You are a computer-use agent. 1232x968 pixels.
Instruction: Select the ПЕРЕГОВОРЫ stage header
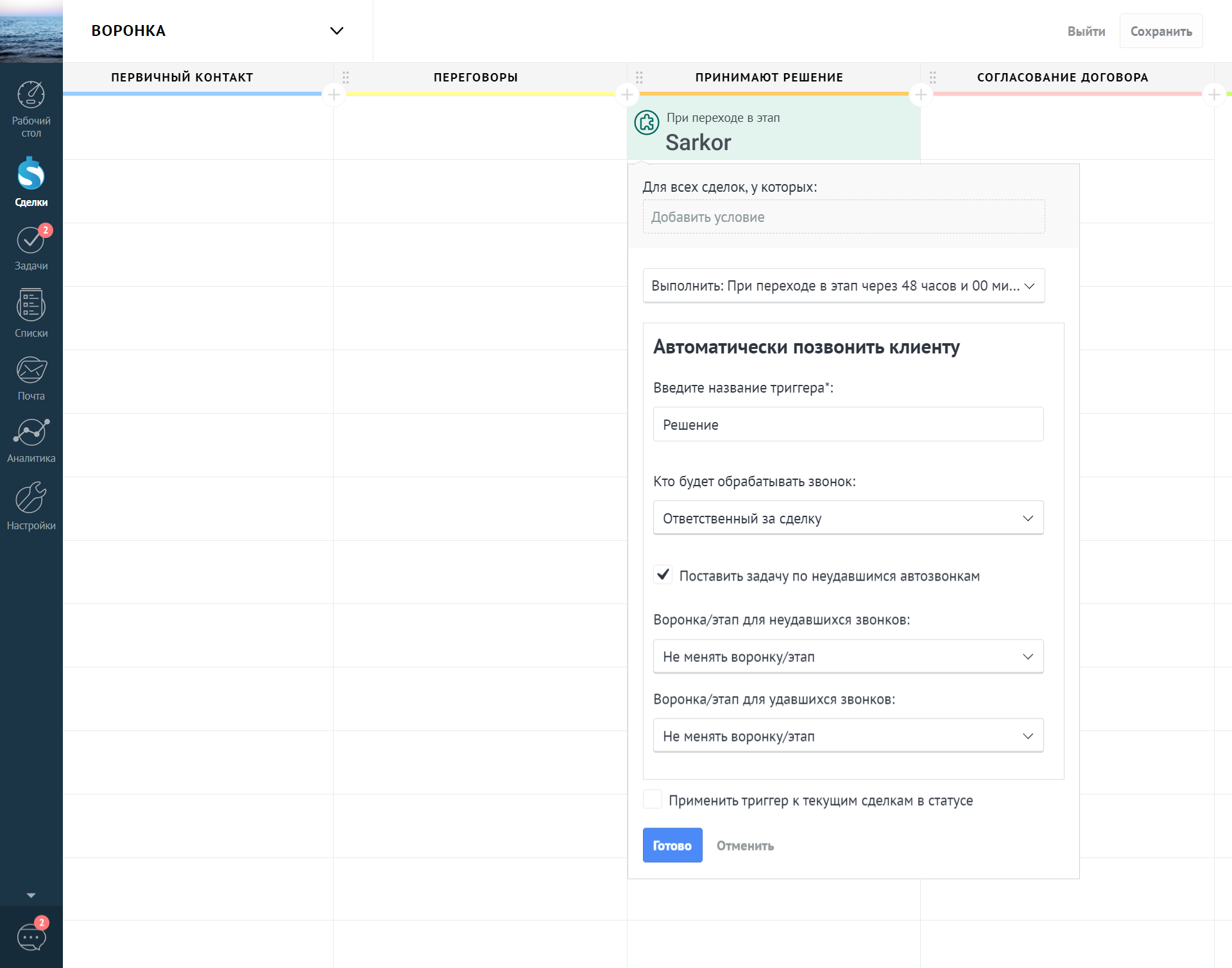475,78
